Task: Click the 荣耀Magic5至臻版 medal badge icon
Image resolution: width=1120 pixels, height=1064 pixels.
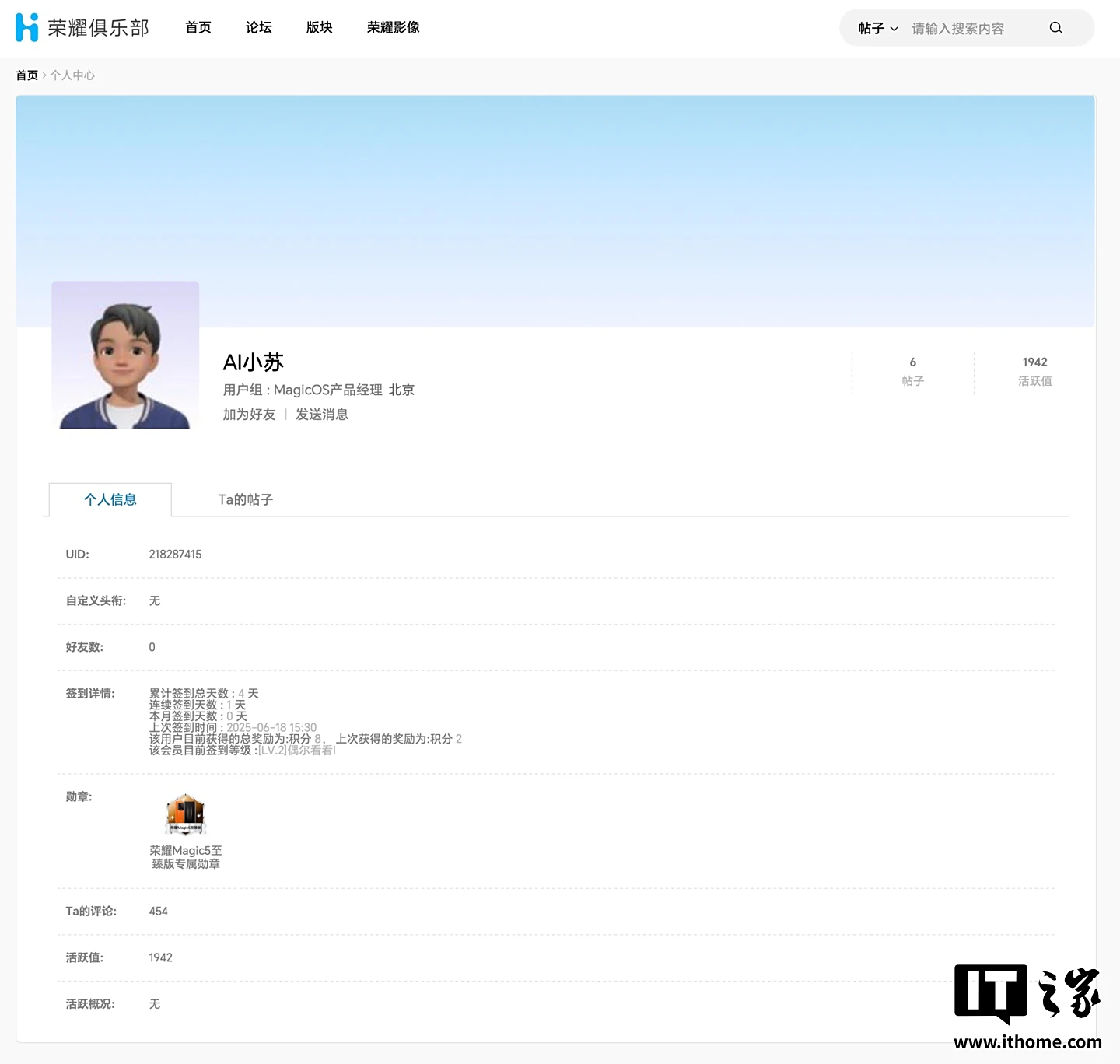Action: 185,814
